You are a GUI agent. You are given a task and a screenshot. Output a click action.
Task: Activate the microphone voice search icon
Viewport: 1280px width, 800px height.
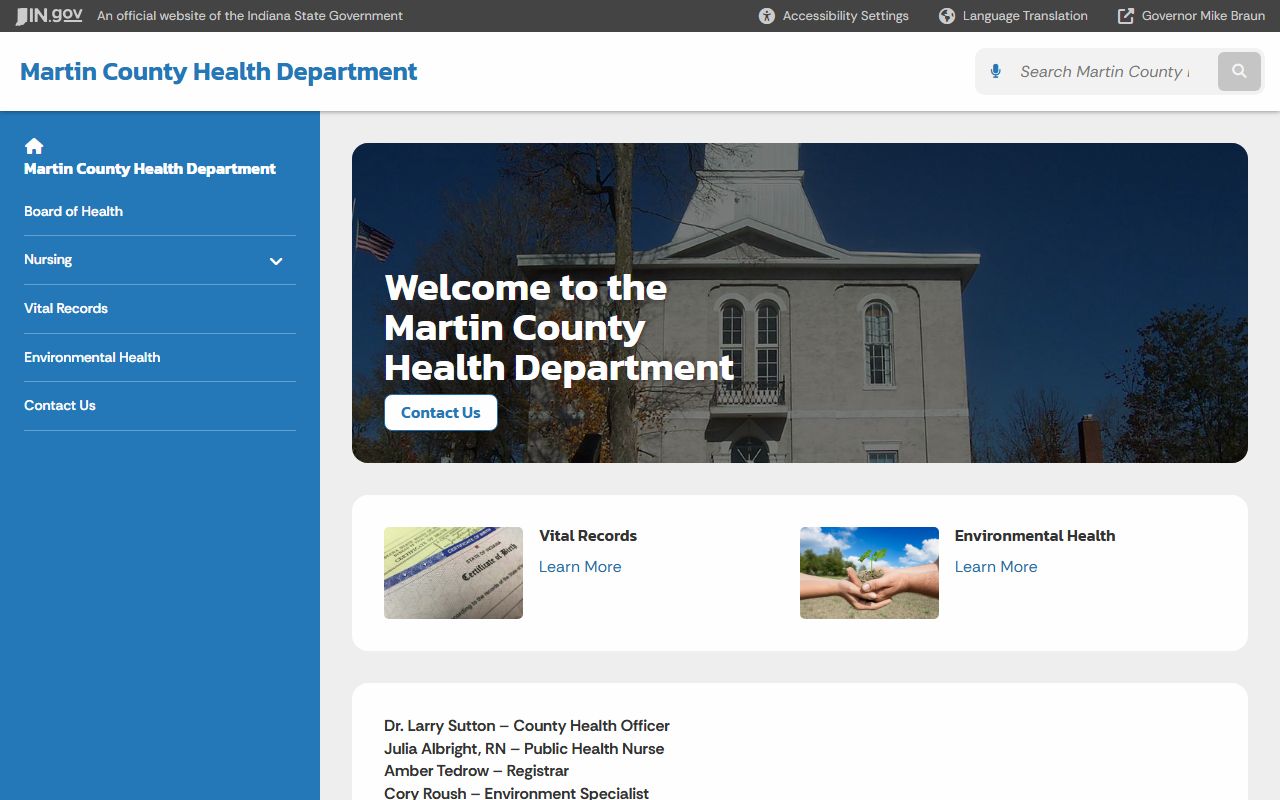[995, 71]
